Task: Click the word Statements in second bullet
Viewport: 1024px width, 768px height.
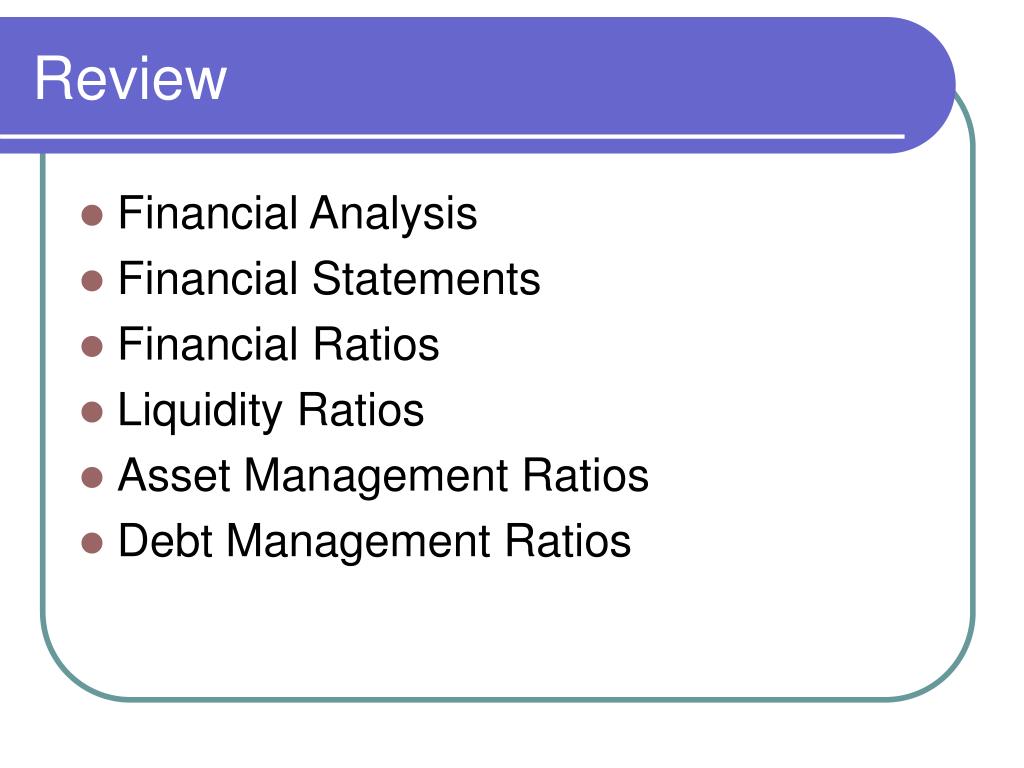Action: [x=426, y=279]
